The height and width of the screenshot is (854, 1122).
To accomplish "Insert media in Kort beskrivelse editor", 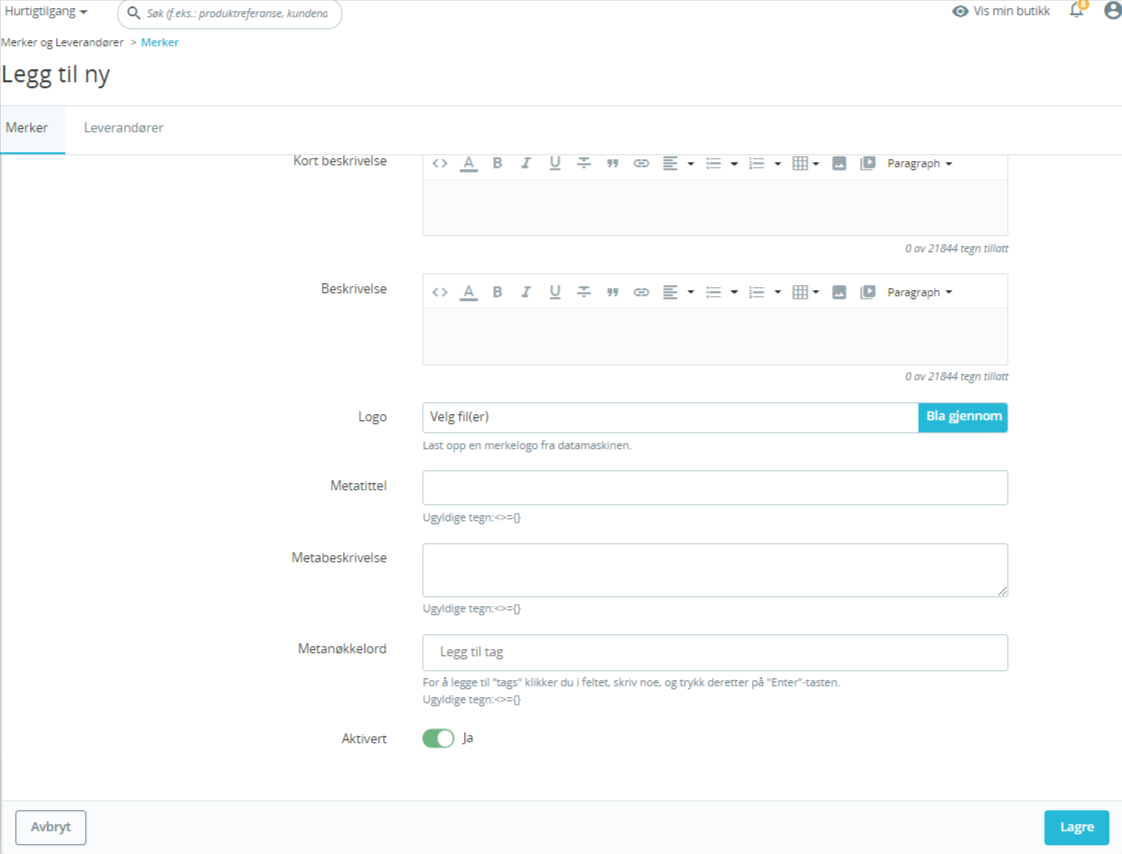I will pyautogui.click(x=868, y=163).
